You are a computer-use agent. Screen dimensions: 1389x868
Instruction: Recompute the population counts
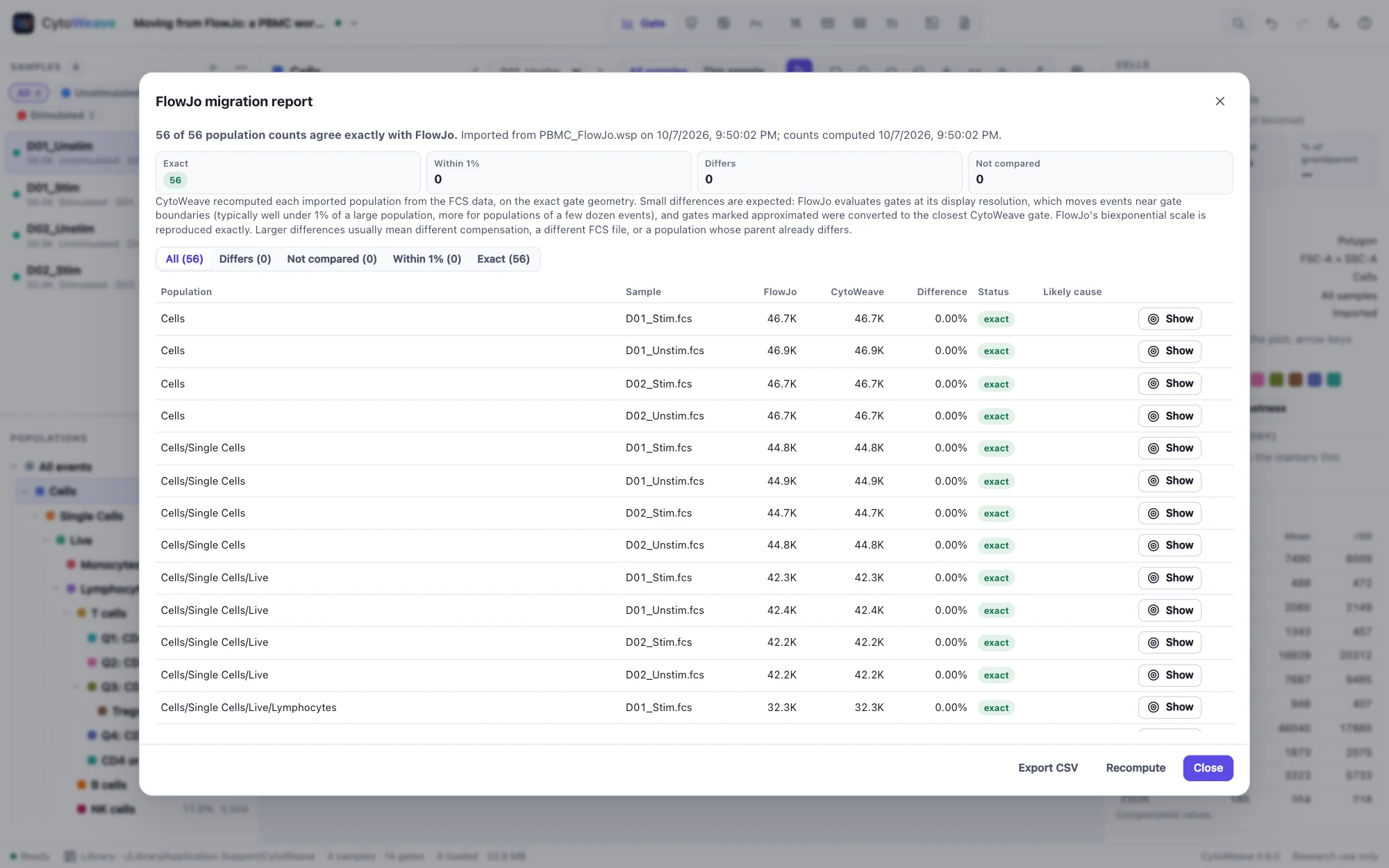1136,768
